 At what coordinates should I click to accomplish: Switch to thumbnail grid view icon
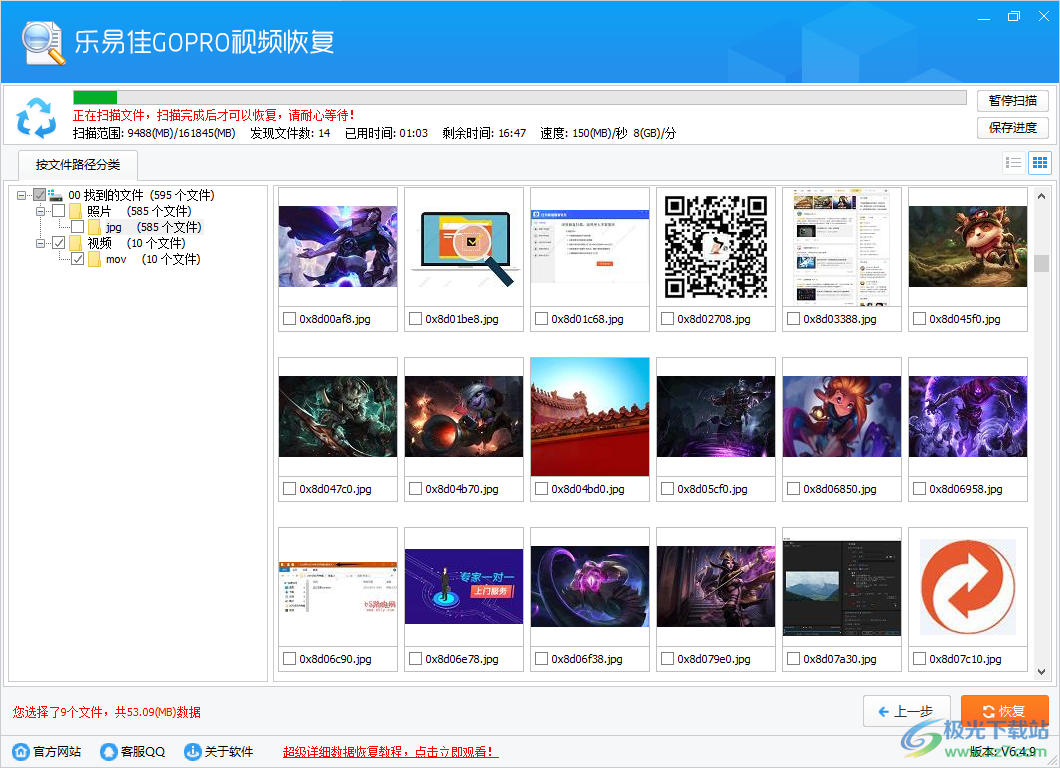tap(1040, 163)
